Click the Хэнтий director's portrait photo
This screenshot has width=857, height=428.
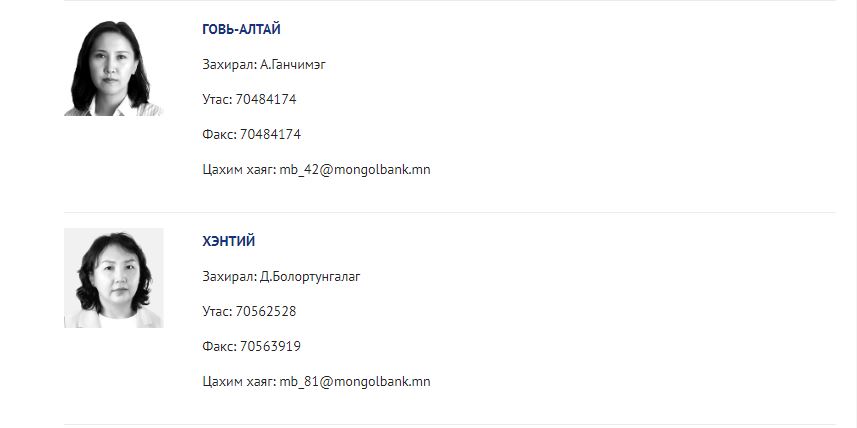click(x=113, y=278)
